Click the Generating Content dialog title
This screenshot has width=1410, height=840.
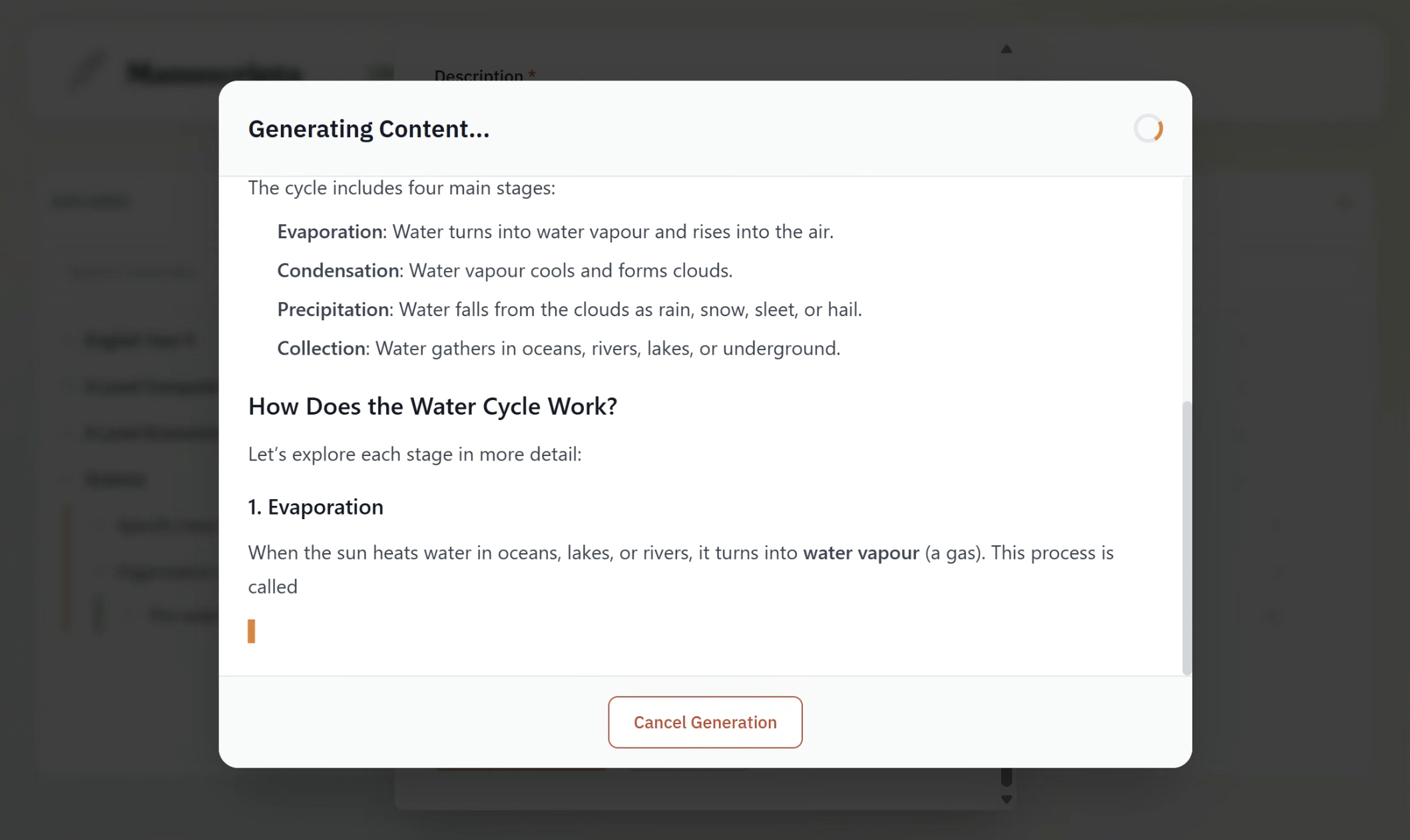point(369,128)
